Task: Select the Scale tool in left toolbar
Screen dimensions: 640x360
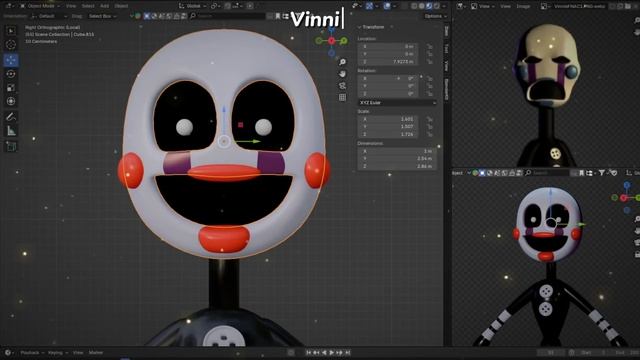Action: pos(11,87)
